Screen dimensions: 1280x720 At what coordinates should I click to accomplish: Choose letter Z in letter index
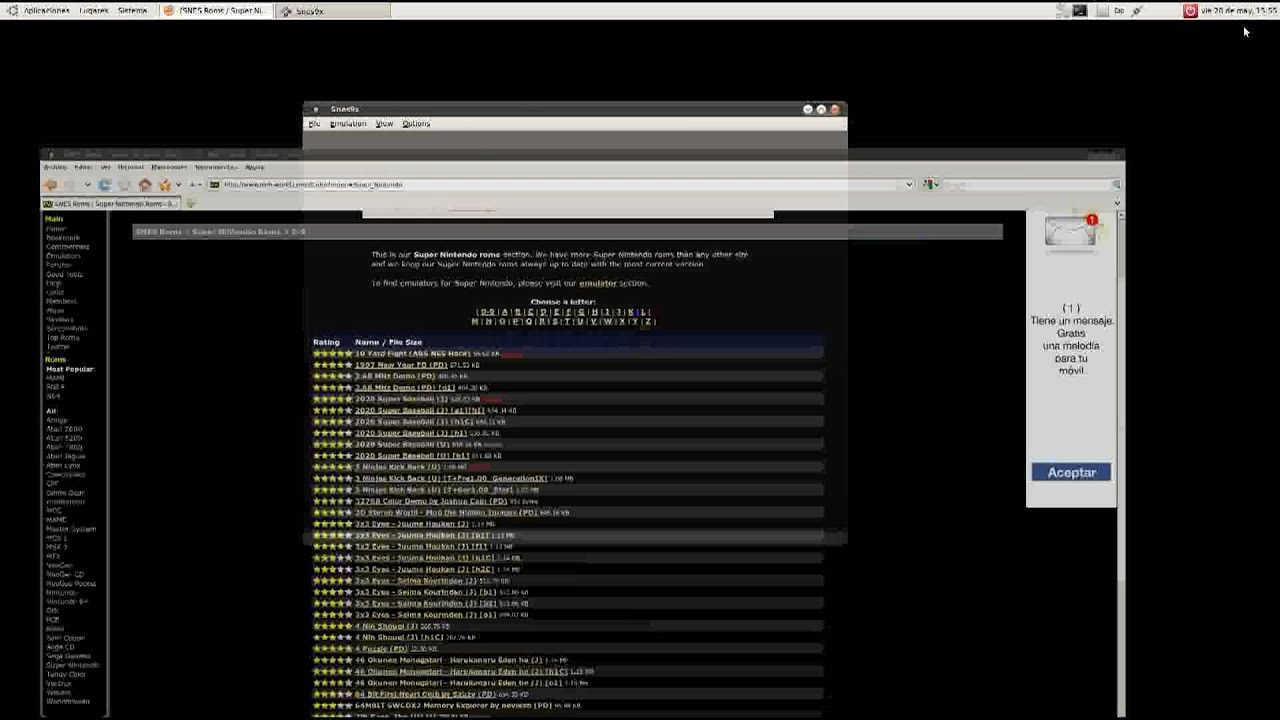[x=647, y=321]
